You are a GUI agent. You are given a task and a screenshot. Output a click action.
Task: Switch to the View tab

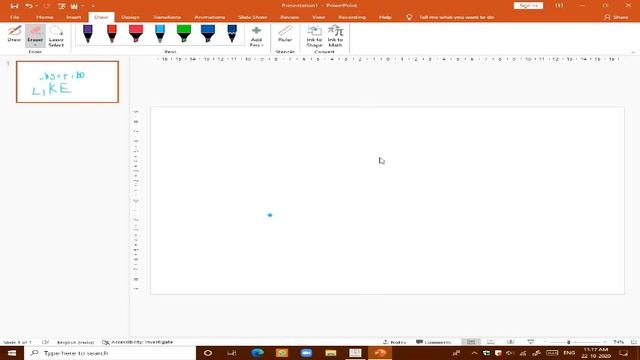319,17
